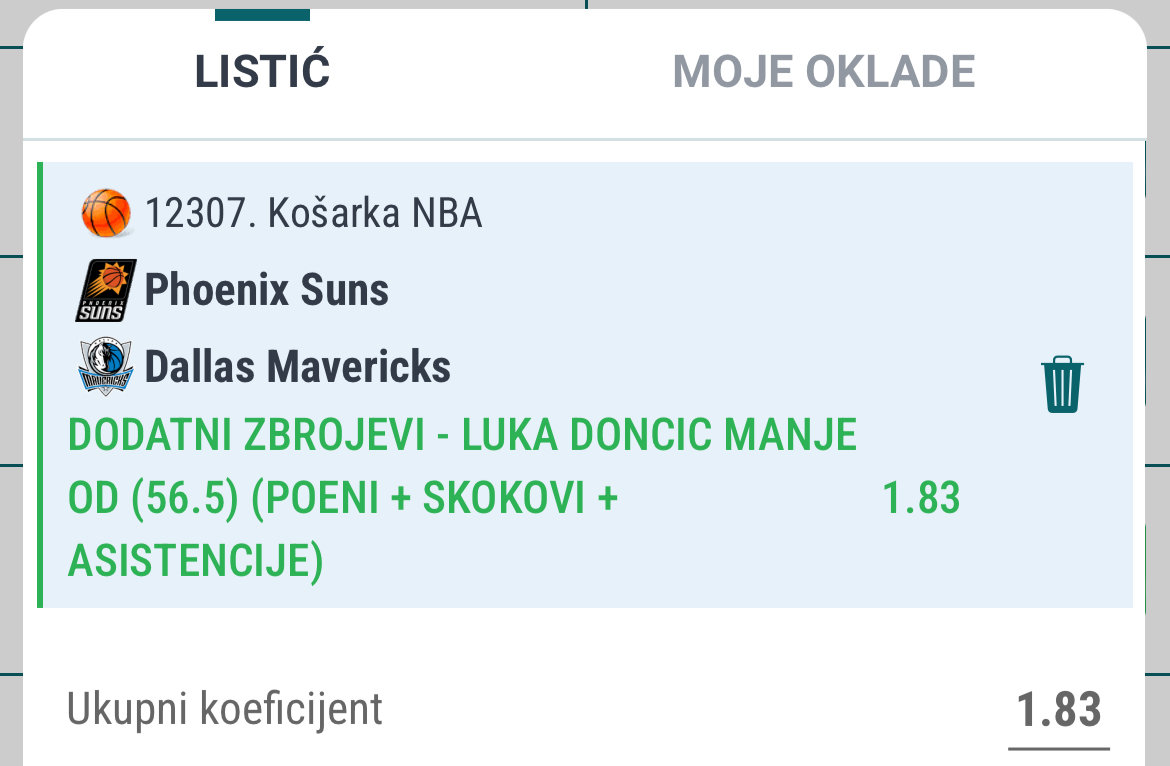Open the MOJE OKLADE tab

point(824,72)
